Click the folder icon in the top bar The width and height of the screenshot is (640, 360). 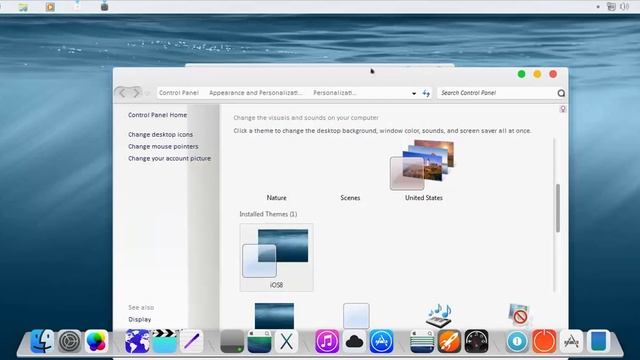pos(23,7)
